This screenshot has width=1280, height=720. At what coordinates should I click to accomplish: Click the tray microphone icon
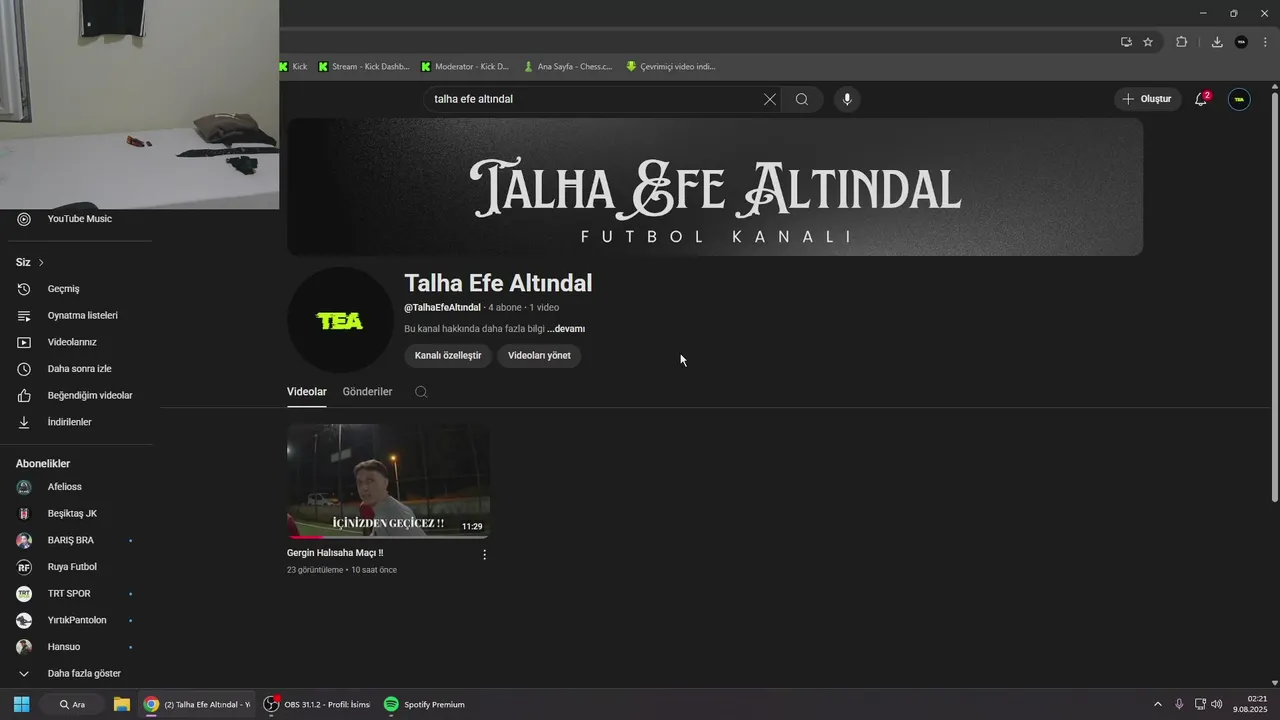pyautogui.click(x=1179, y=704)
